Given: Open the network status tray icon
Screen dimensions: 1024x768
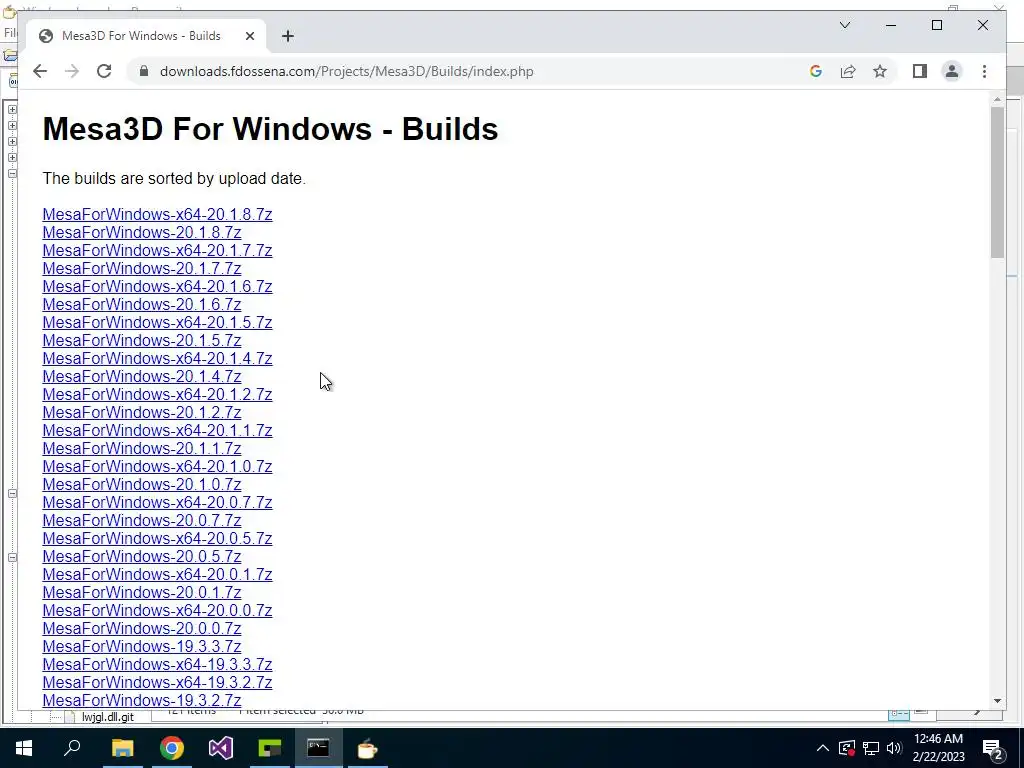Looking at the screenshot, I should pos(871,748).
